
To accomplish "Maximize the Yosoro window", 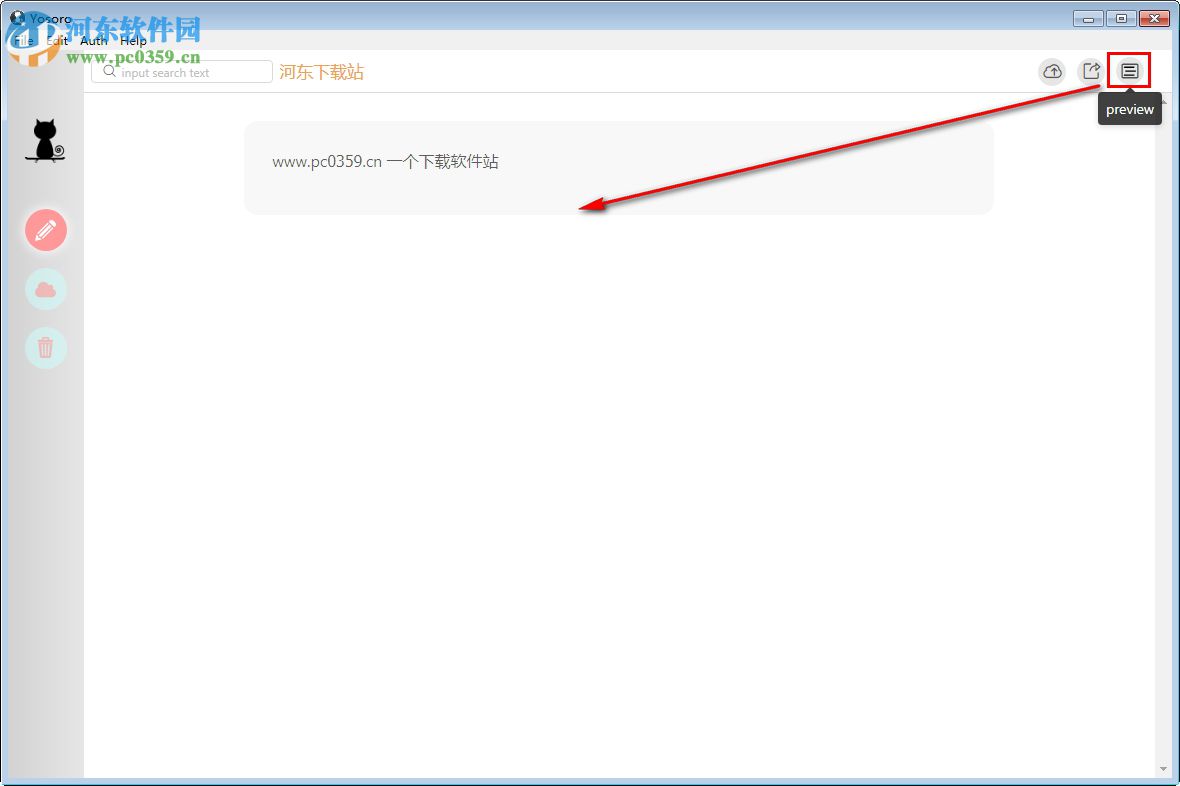I will (1121, 19).
